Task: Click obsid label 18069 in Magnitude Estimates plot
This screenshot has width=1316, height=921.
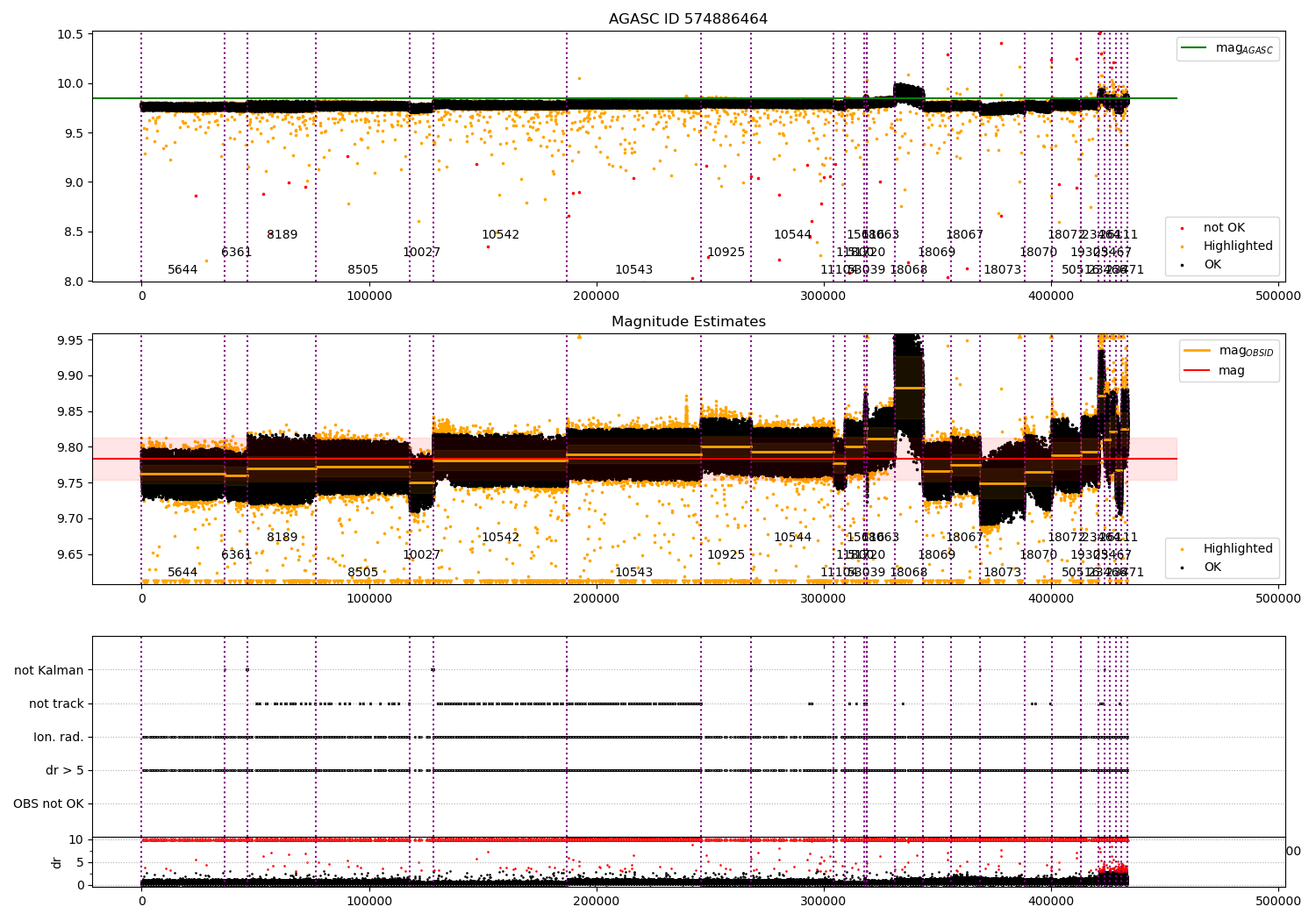Action: 936,555
